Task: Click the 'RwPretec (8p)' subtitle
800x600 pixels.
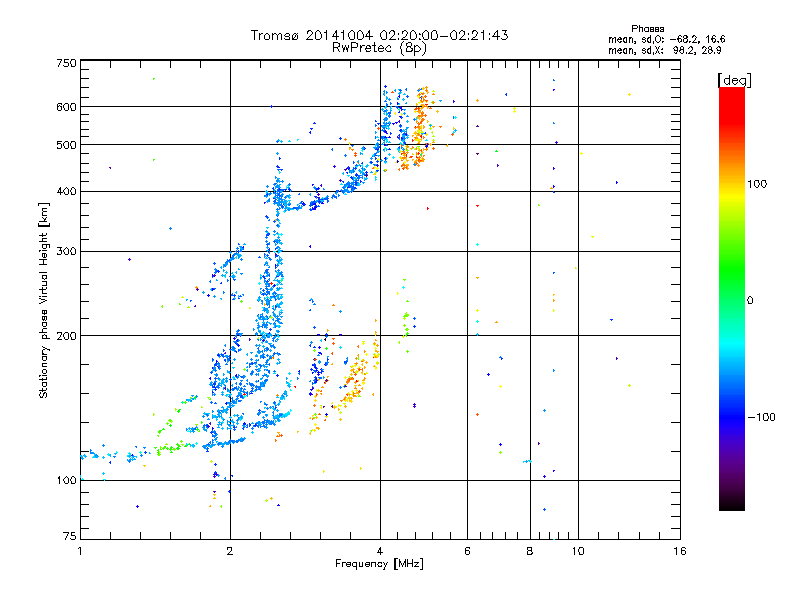Action: 379,48
